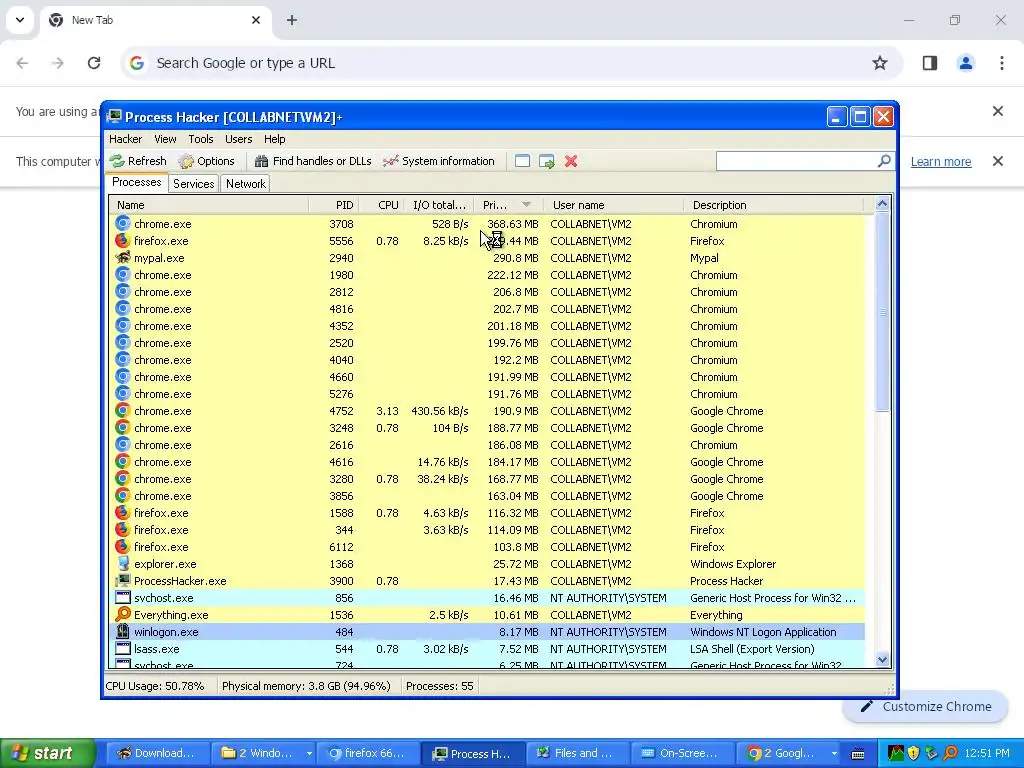Sort by the Name column header
The width and height of the screenshot is (1024, 768).
[209, 205]
